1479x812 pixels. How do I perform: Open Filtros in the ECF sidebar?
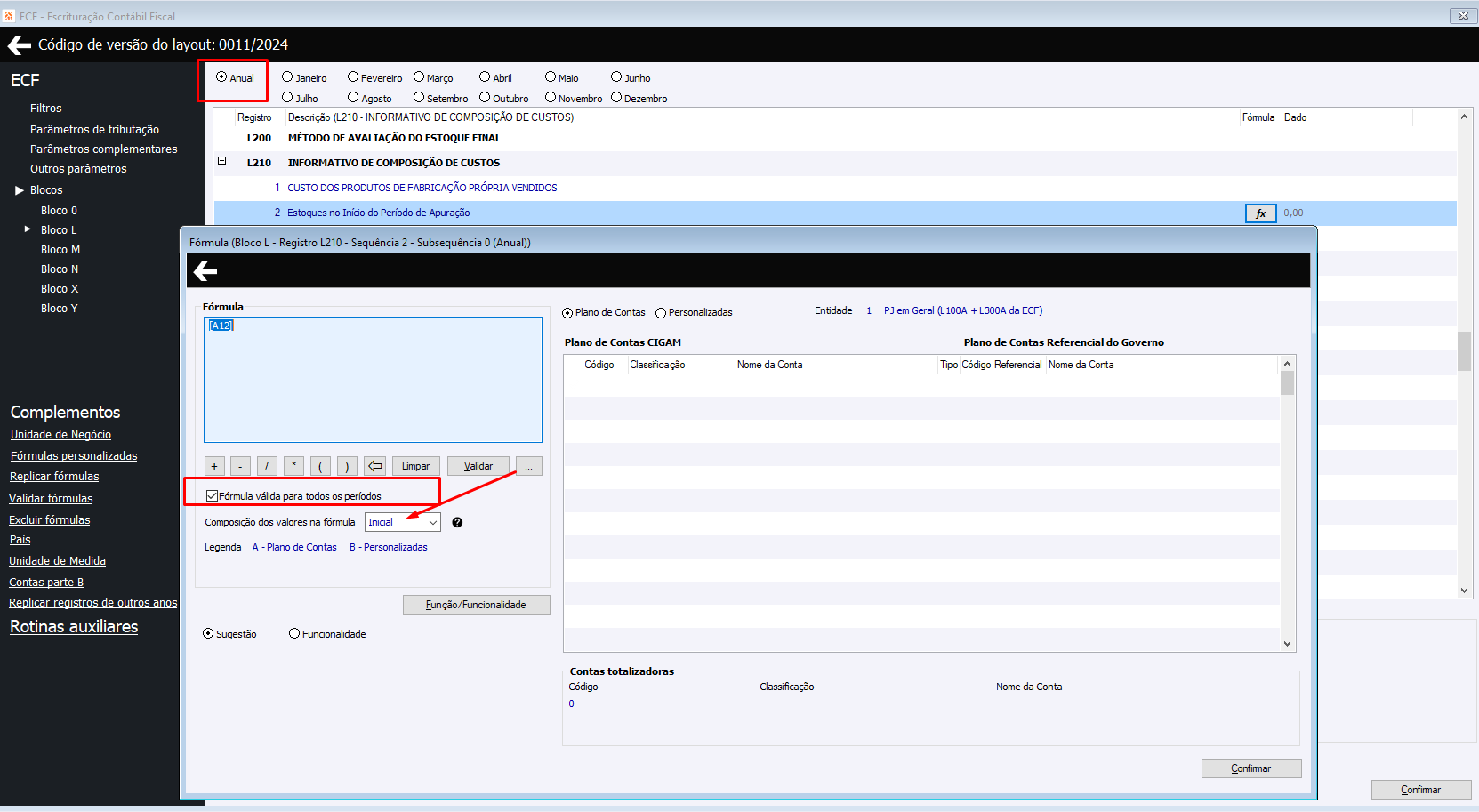pos(46,109)
